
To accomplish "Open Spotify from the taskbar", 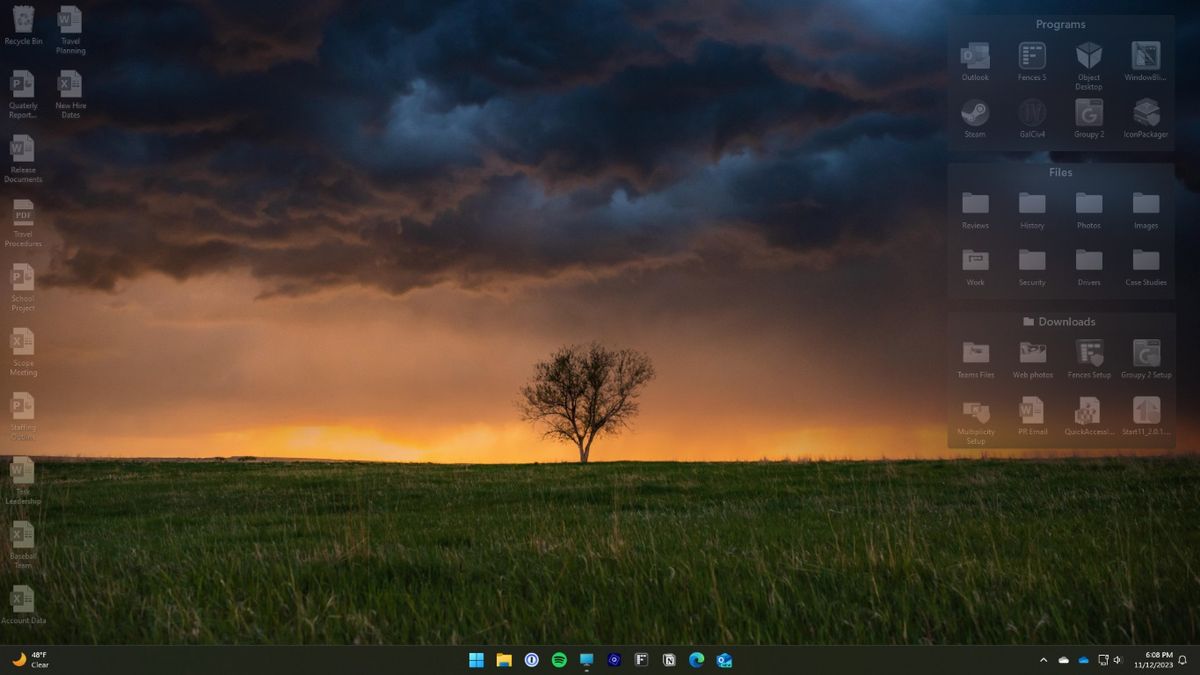I will click(x=559, y=660).
